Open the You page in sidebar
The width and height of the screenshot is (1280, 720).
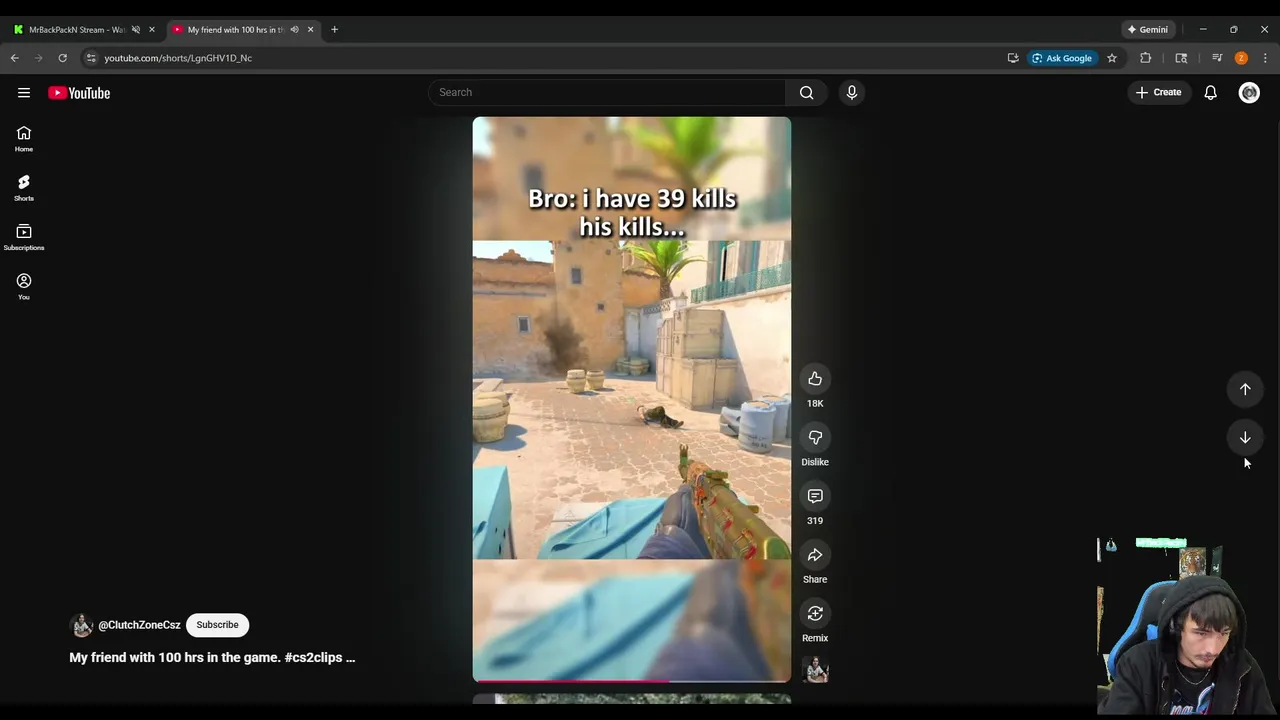tap(24, 287)
